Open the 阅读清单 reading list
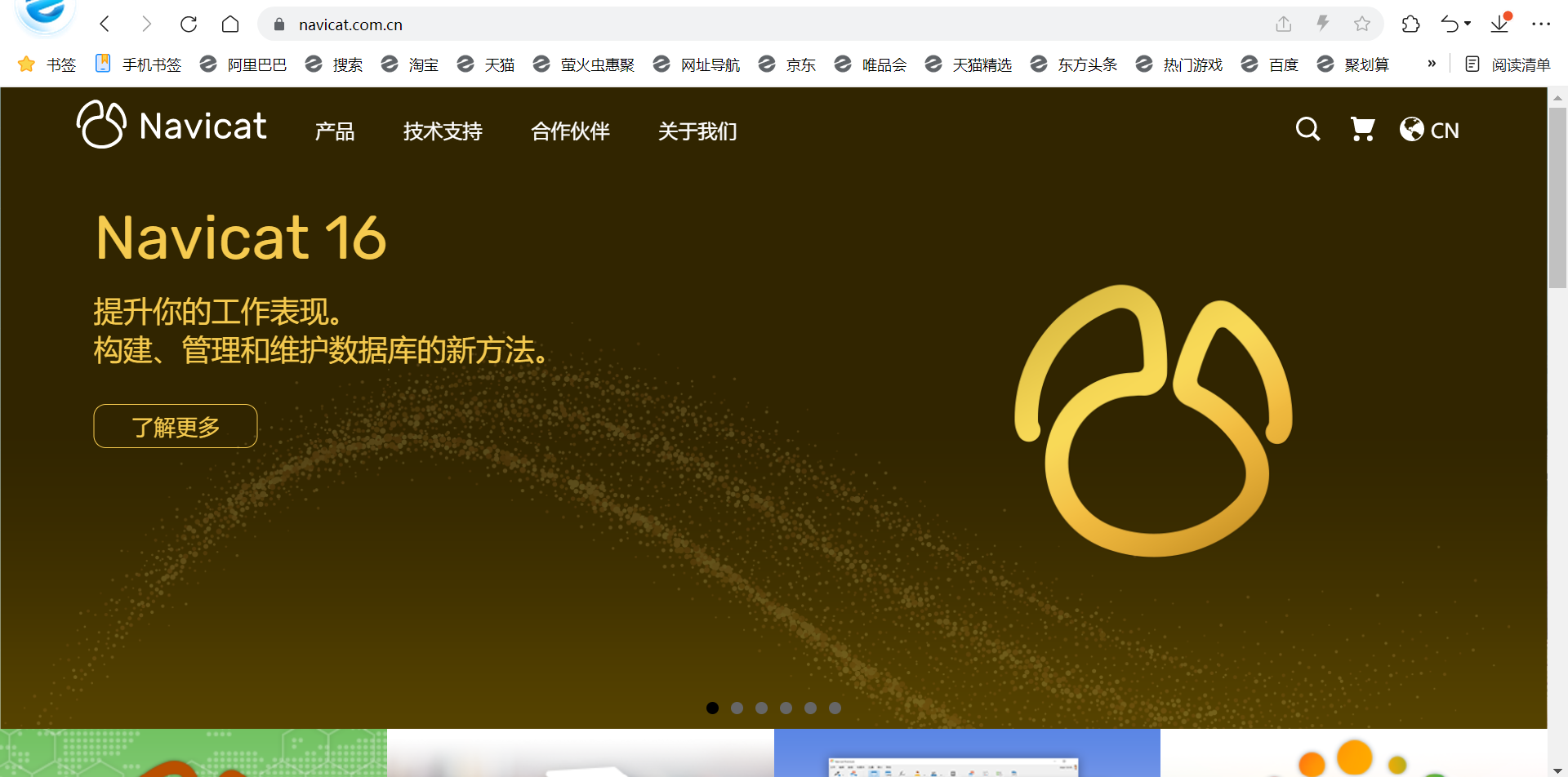 (1507, 64)
